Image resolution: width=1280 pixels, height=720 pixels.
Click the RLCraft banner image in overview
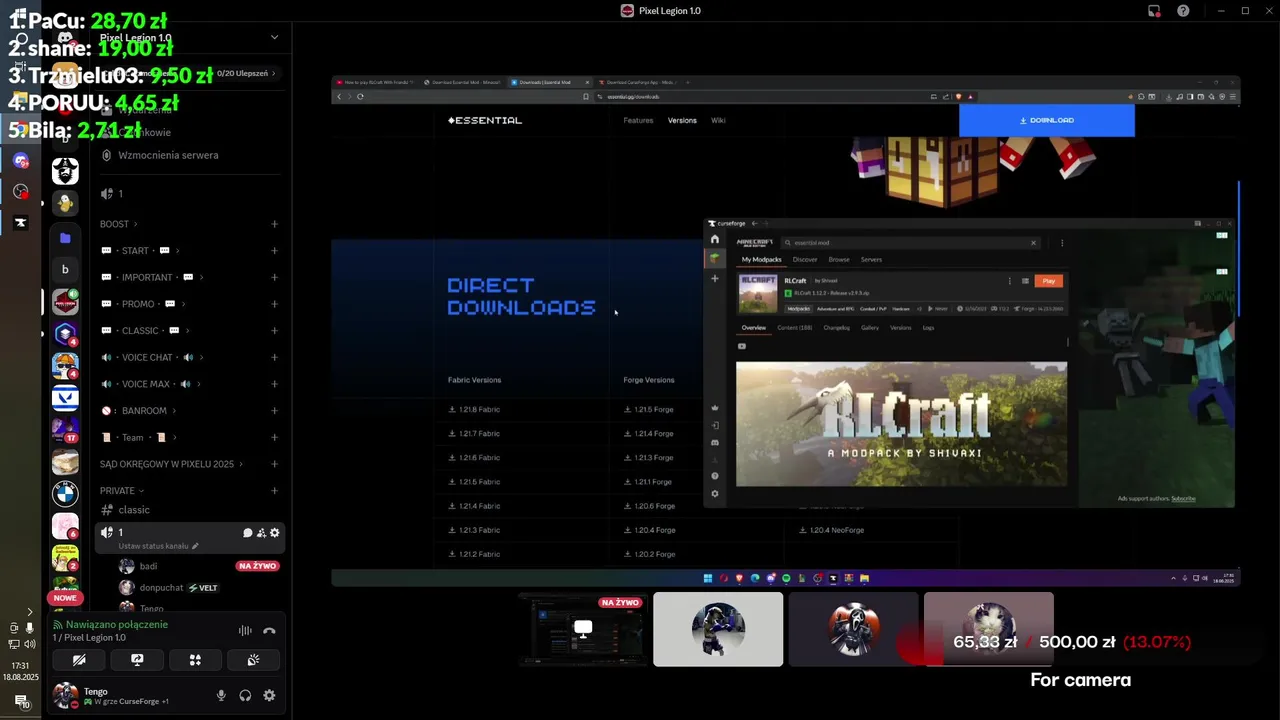coord(901,424)
